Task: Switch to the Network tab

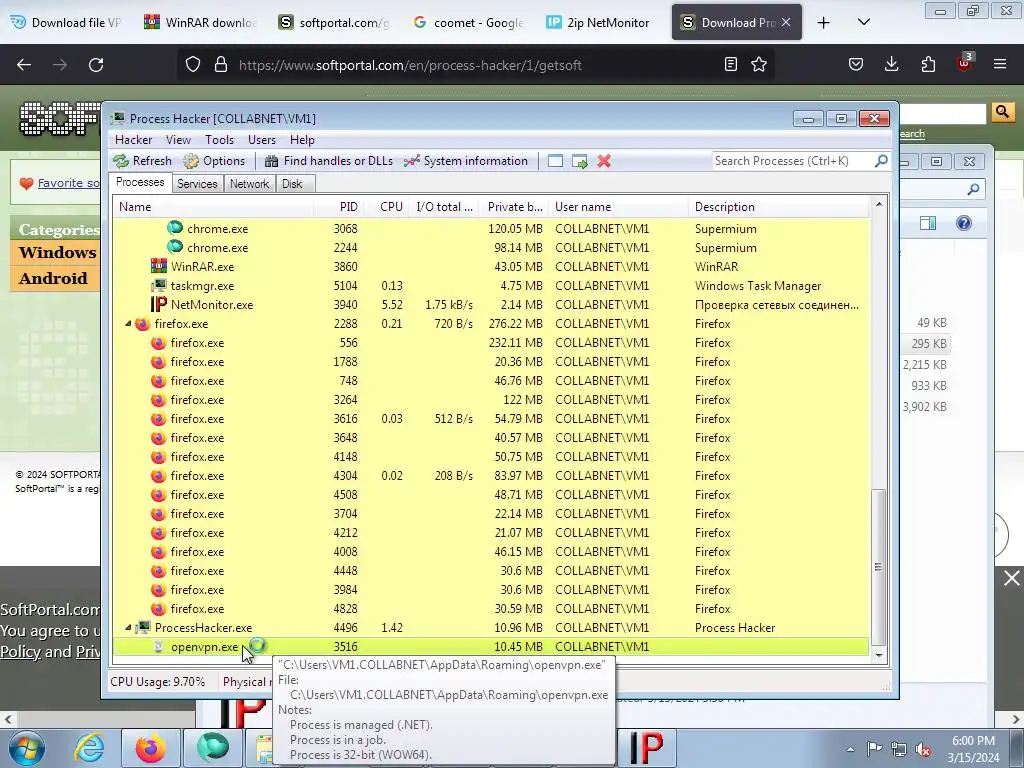Action: tap(249, 184)
